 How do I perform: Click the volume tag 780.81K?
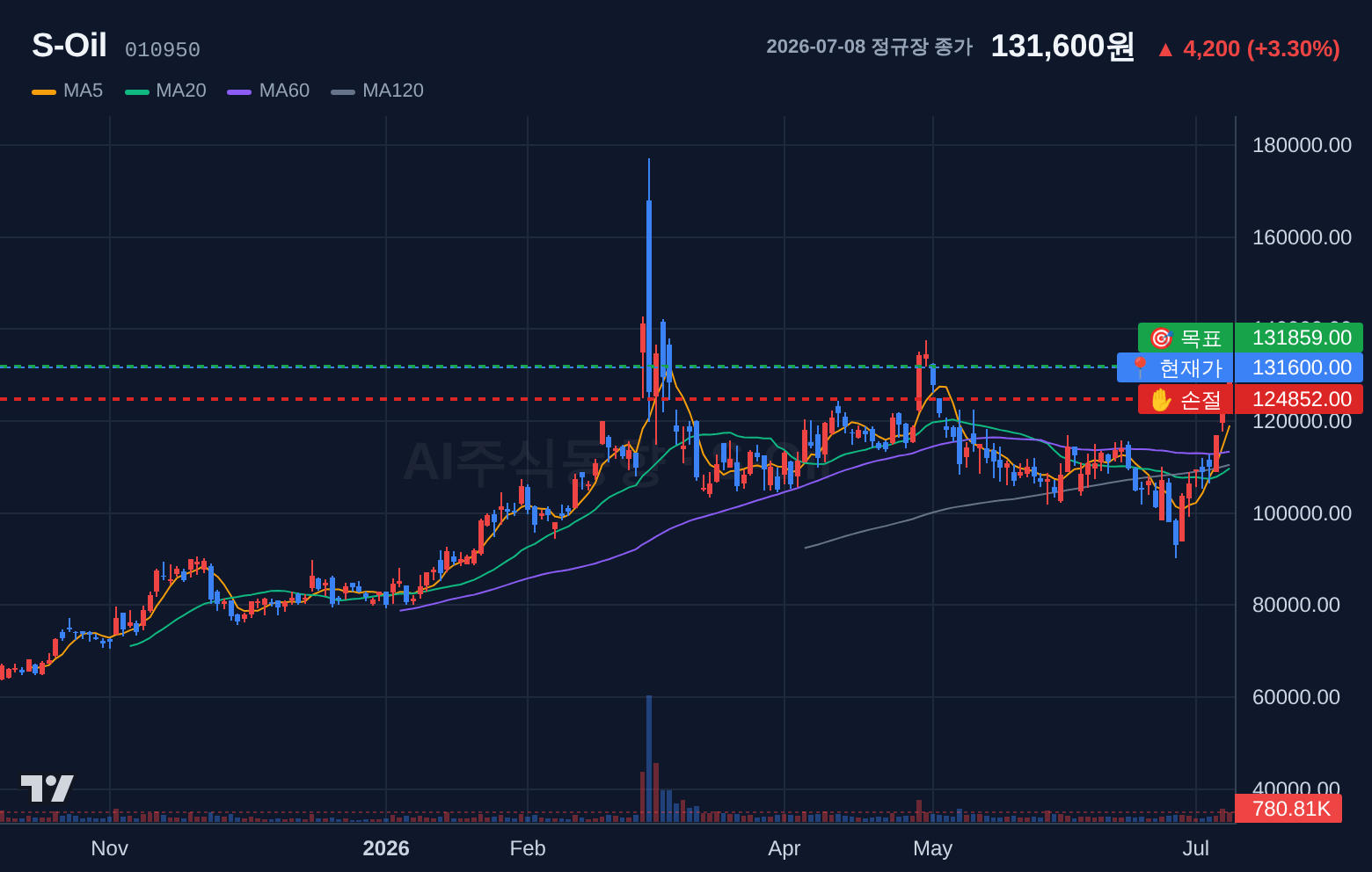point(1288,809)
